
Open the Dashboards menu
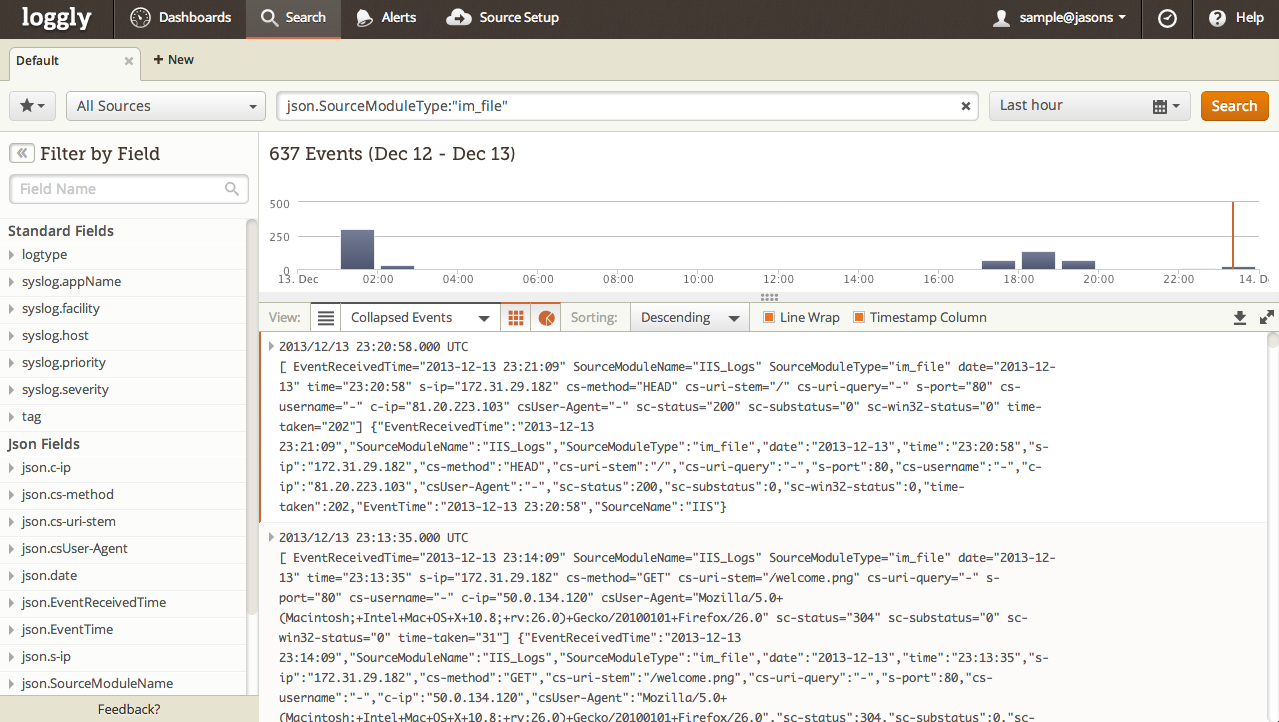pos(181,18)
